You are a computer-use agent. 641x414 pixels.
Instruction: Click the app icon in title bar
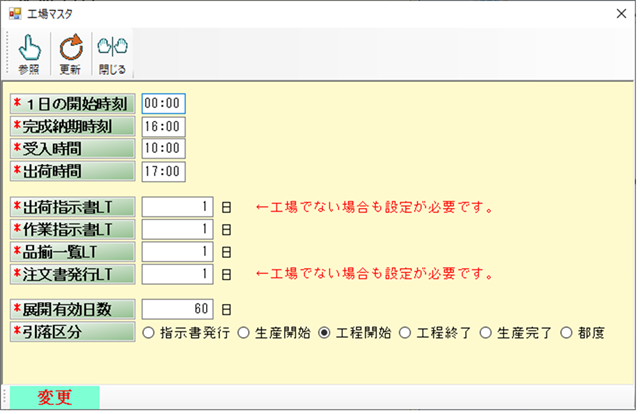point(14,13)
